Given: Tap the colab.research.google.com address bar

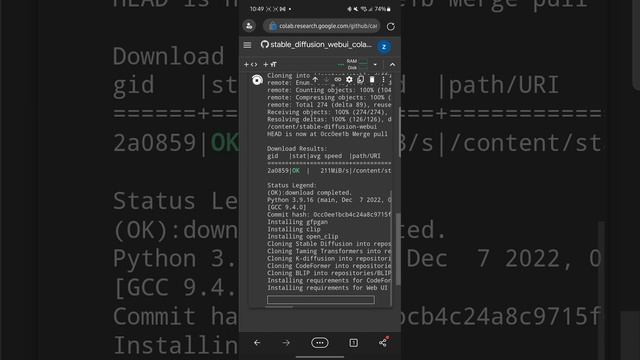Looking at the screenshot, I should (x=322, y=26).
